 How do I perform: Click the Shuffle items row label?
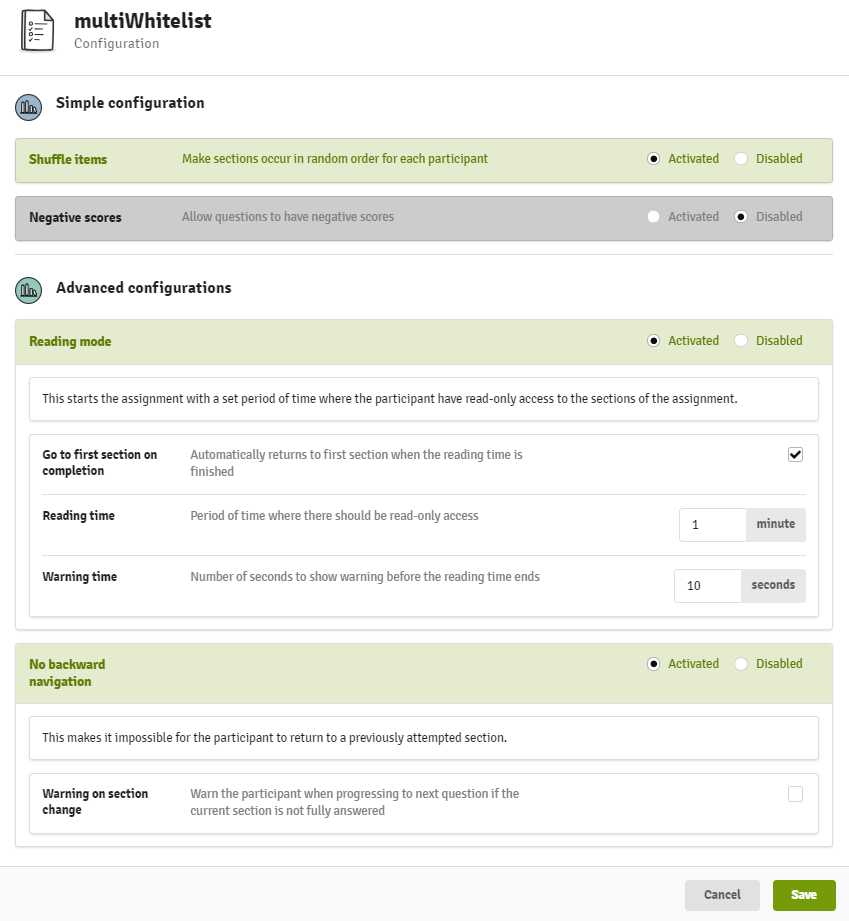point(68,159)
